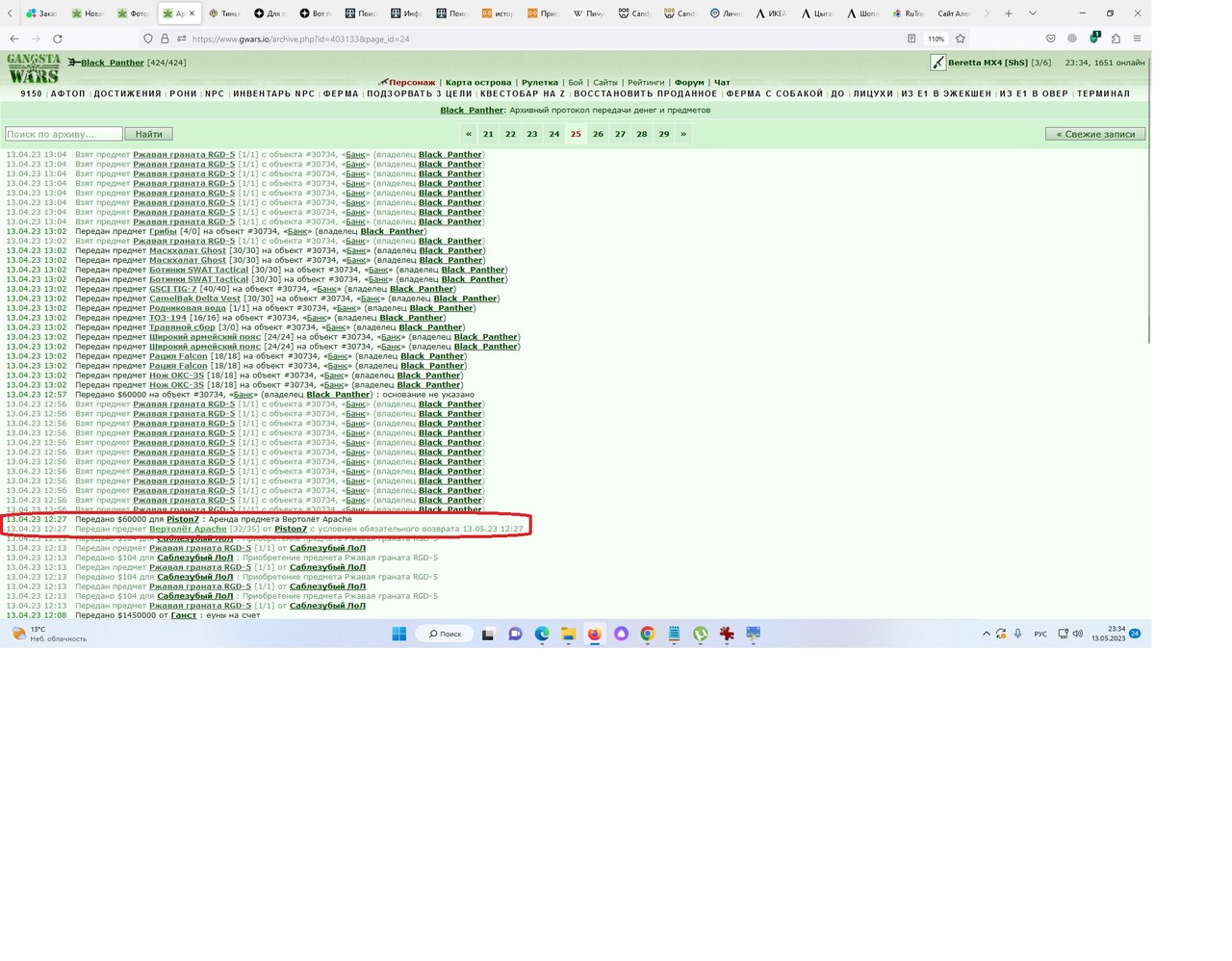Open the Вертолёт Apache item link

pos(188,529)
